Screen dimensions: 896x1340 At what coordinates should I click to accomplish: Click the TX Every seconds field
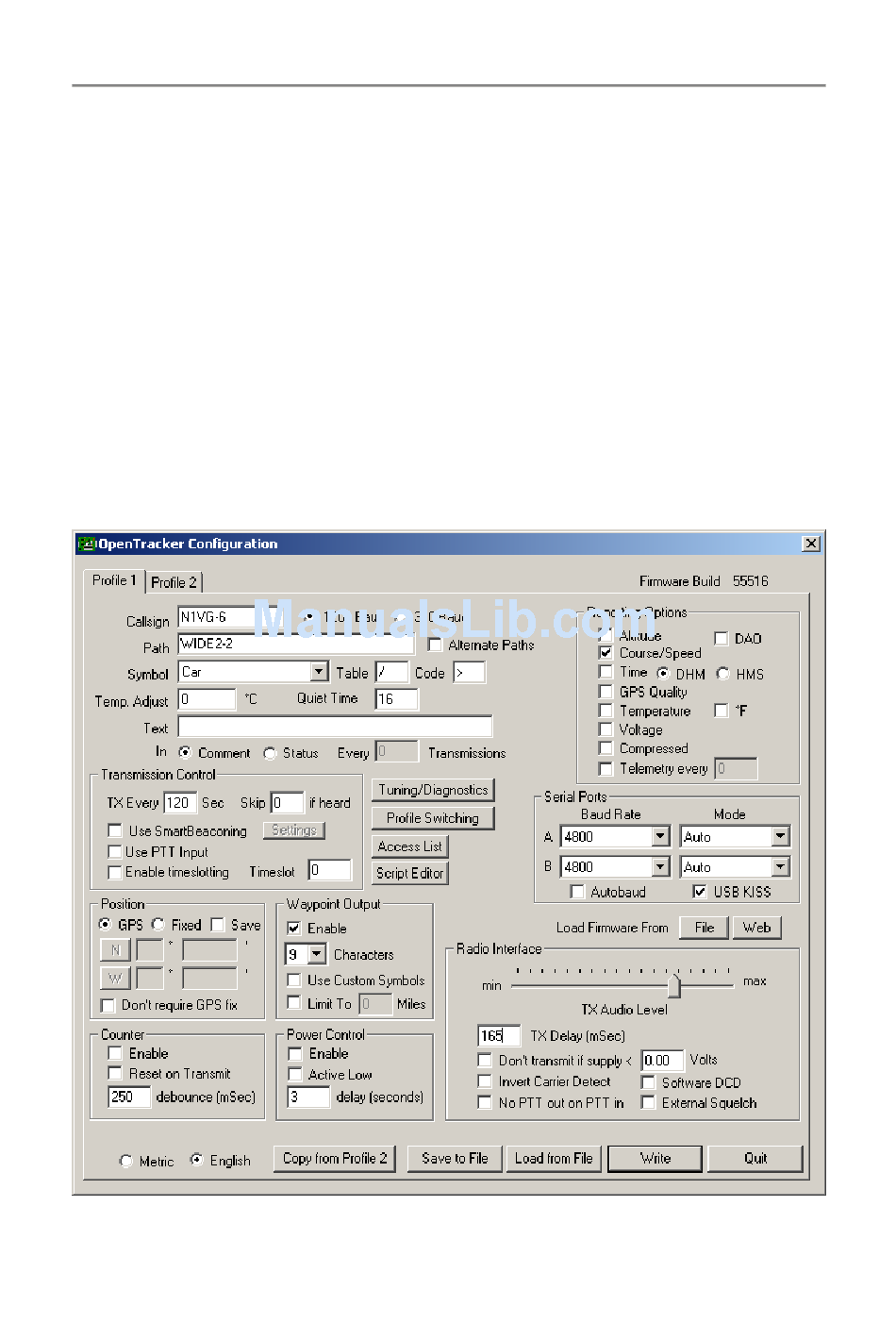[x=179, y=802]
